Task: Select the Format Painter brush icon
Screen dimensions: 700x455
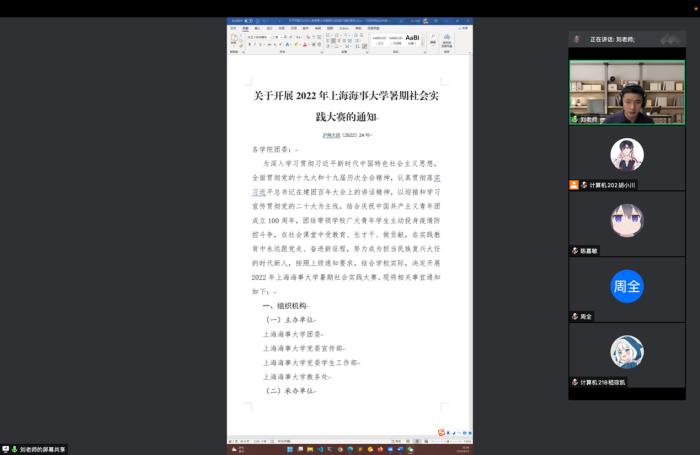Action: click(x=241, y=46)
